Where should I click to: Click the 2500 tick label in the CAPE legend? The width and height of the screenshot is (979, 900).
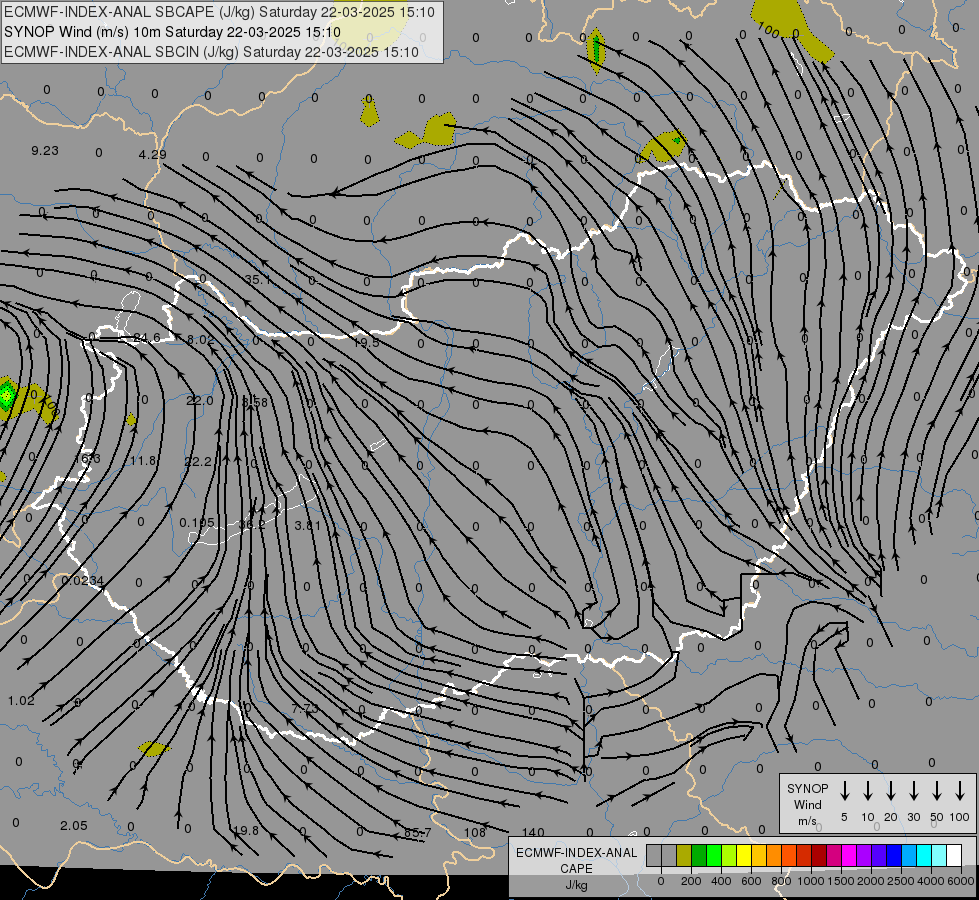coord(900,881)
